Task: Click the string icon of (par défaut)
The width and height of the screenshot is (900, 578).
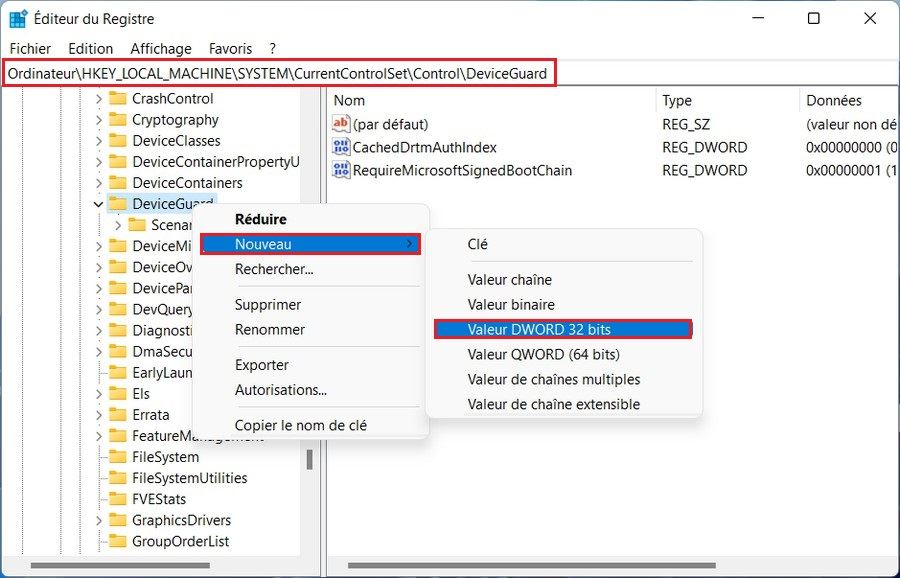Action: coord(341,124)
